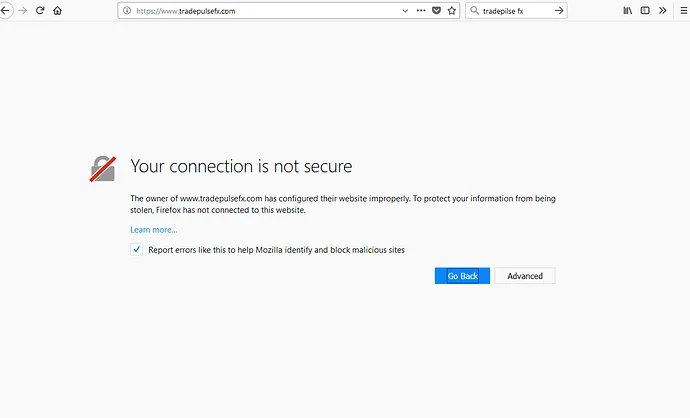Show more toolbar tools overflow chevron
The height and width of the screenshot is (418, 690).
[662, 10]
